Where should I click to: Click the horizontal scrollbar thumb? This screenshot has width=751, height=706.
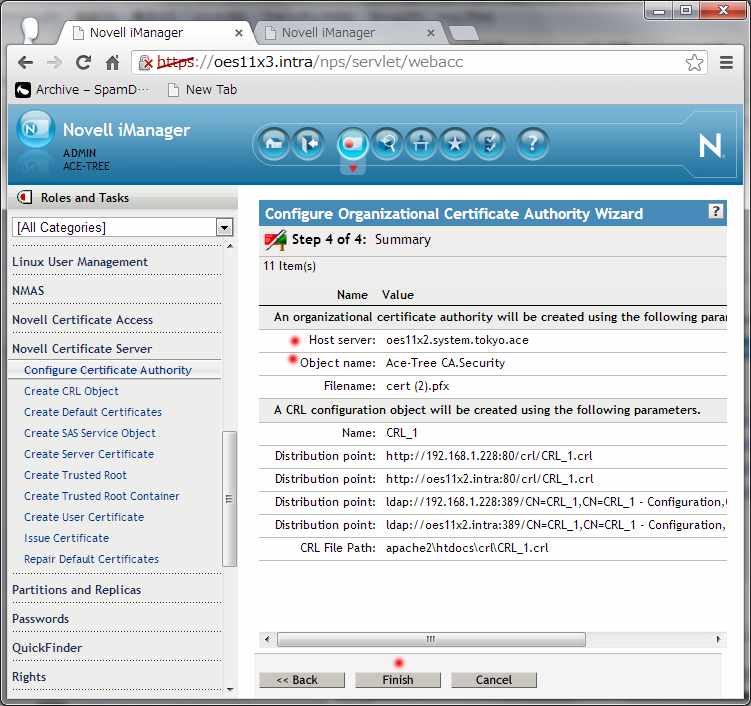(431, 639)
